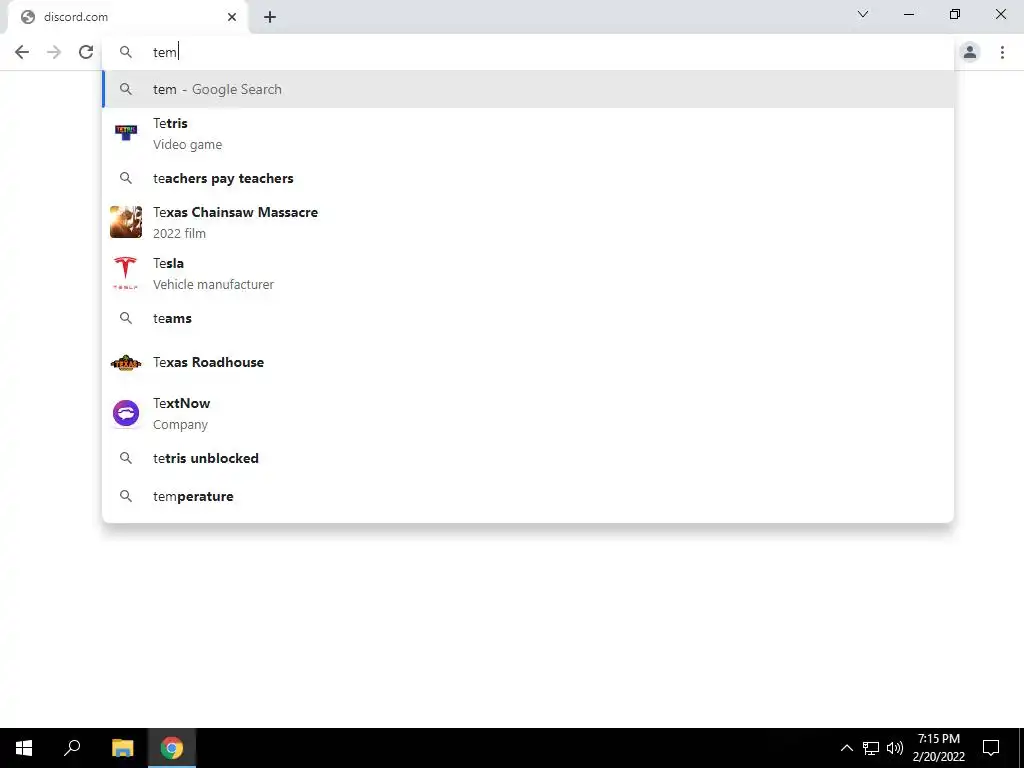Go back using the browser back arrow
The height and width of the screenshot is (768, 1024).
click(22, 52)
